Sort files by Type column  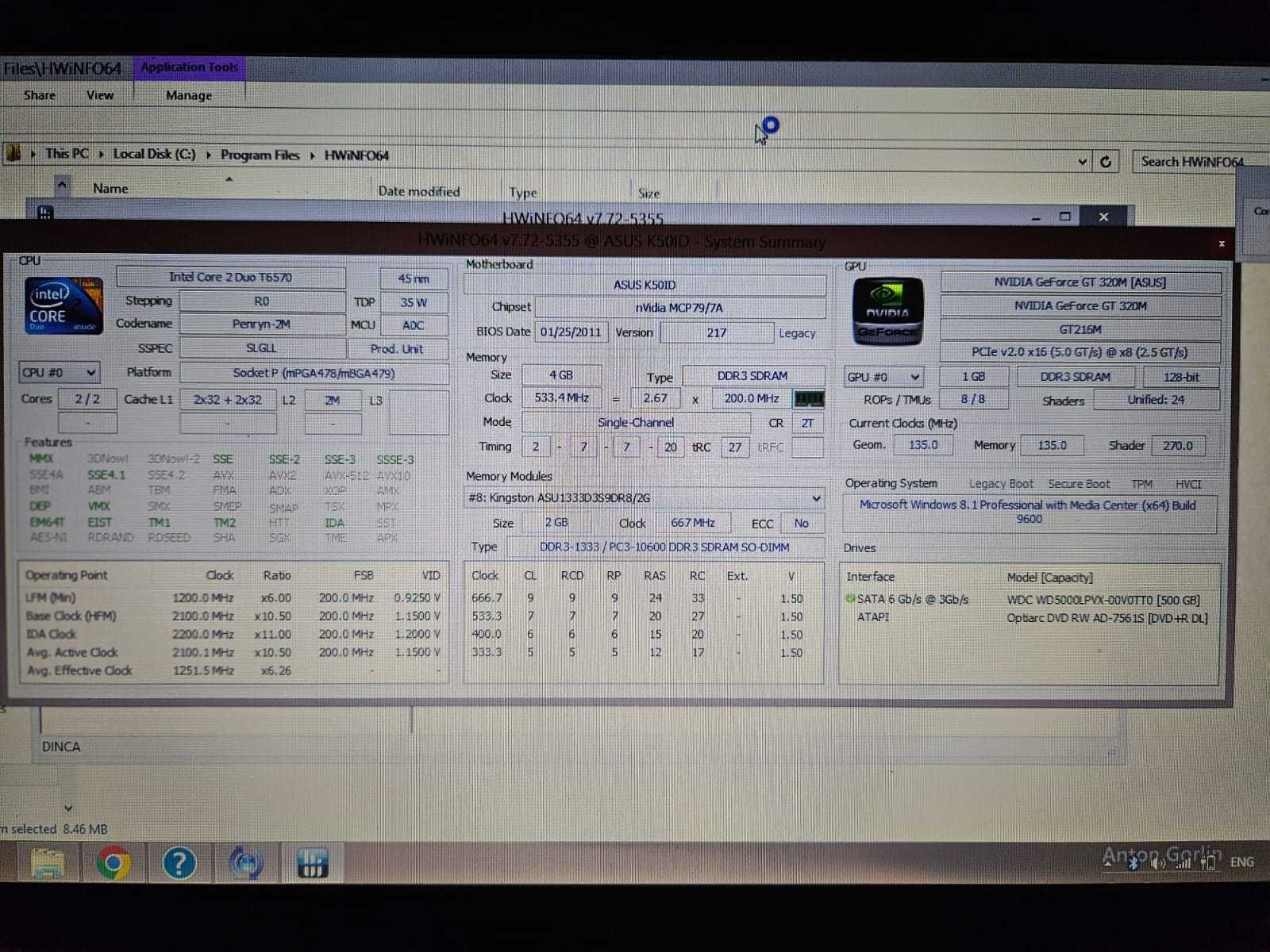pyautogui.click(x=523, y=192)
